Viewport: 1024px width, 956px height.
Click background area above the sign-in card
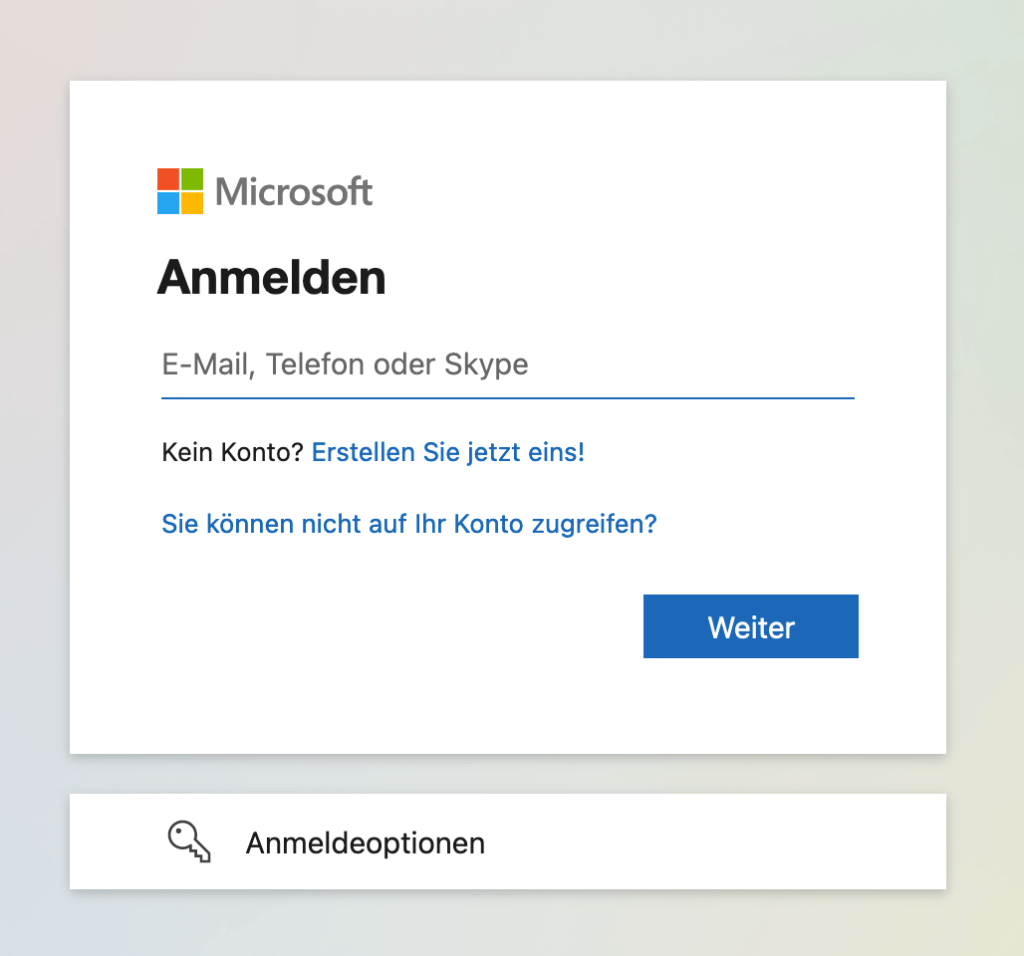click(x=507, y=40)
